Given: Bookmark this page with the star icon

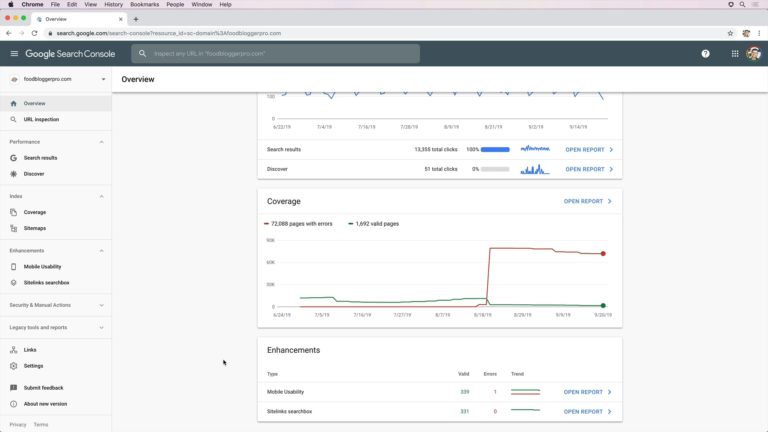Looking at the screenshot, I should click(730, 33).
